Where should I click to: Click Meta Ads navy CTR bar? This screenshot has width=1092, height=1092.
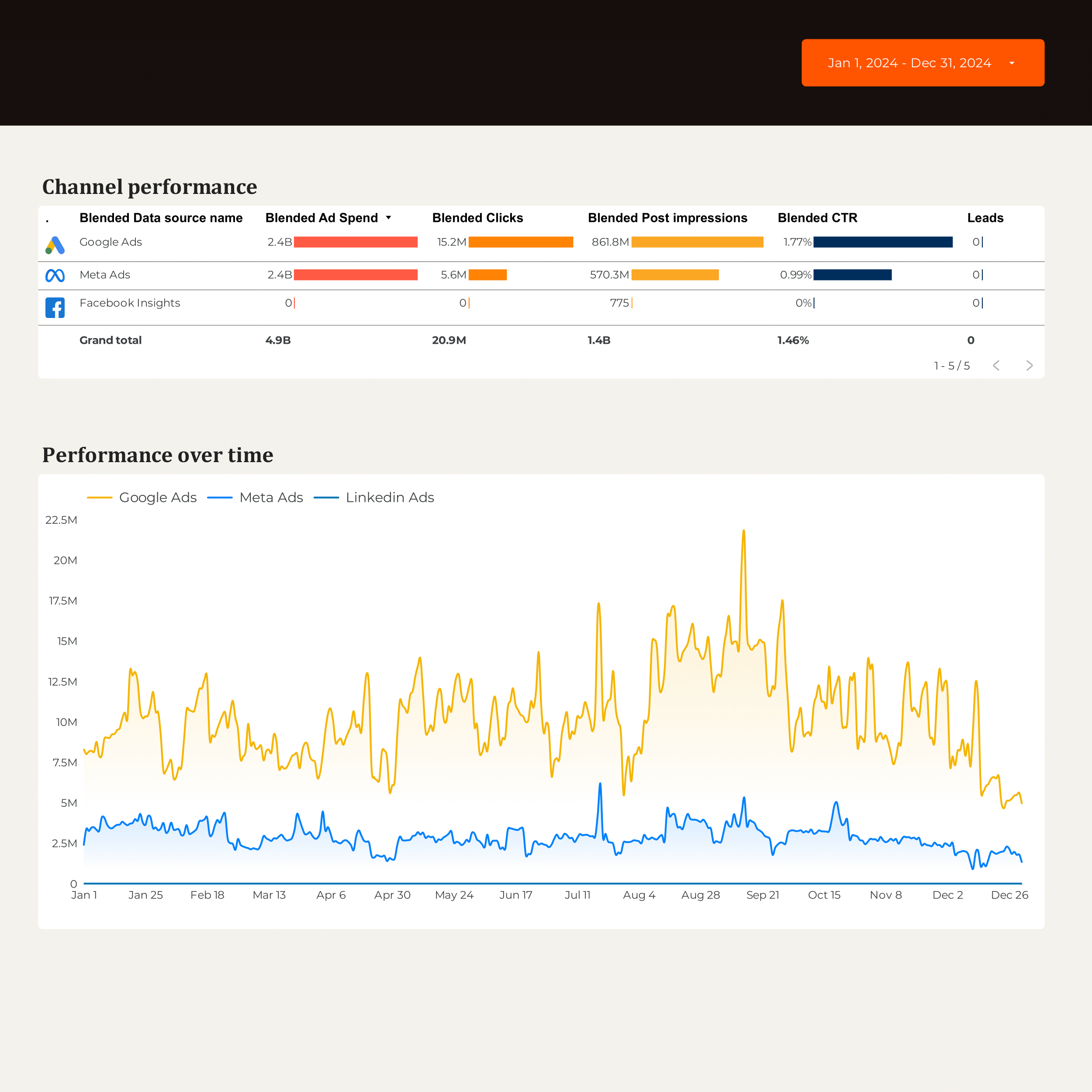[852, 275]
